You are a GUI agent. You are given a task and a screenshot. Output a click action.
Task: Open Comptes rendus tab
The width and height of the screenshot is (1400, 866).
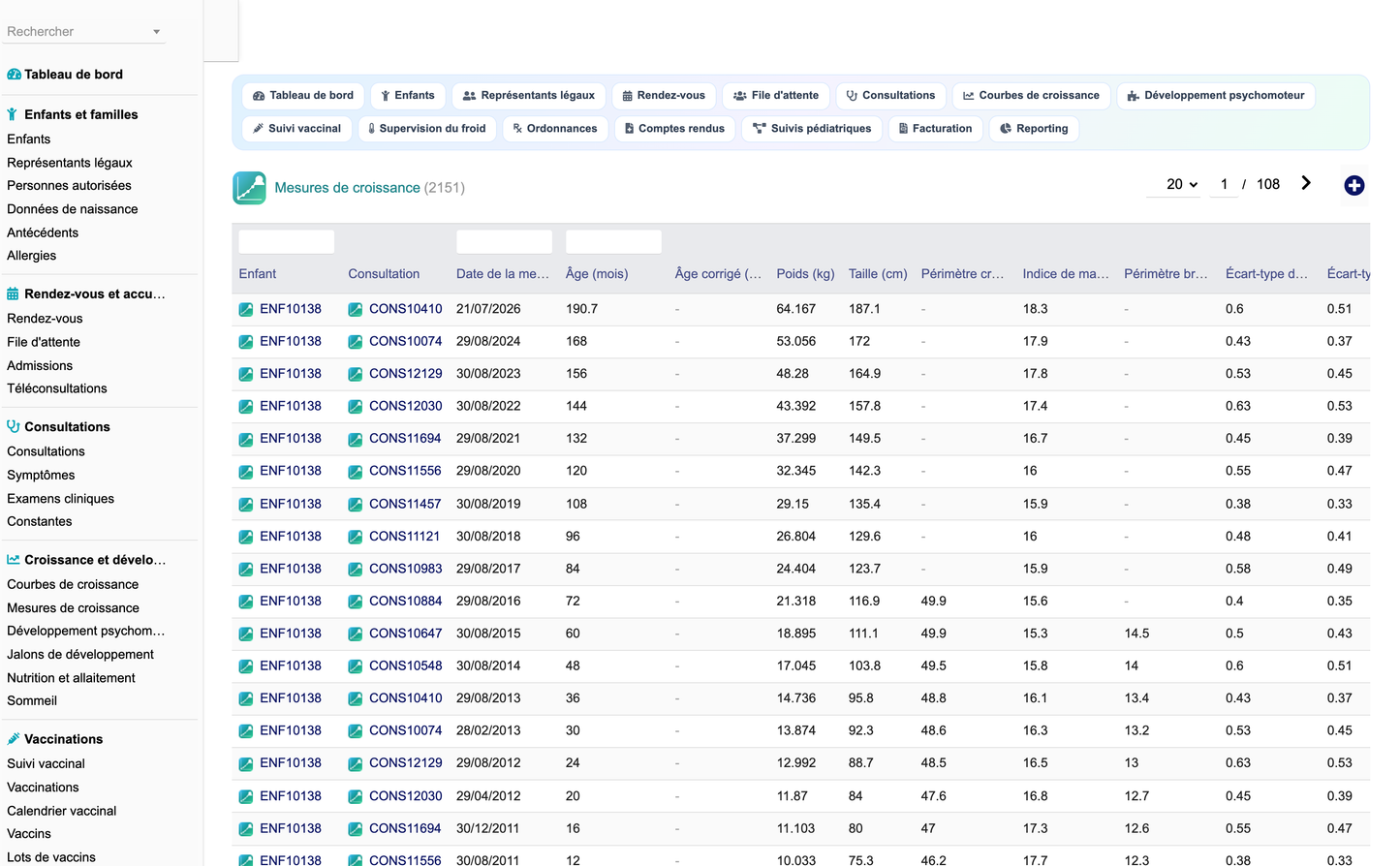(x=674, y=129)
